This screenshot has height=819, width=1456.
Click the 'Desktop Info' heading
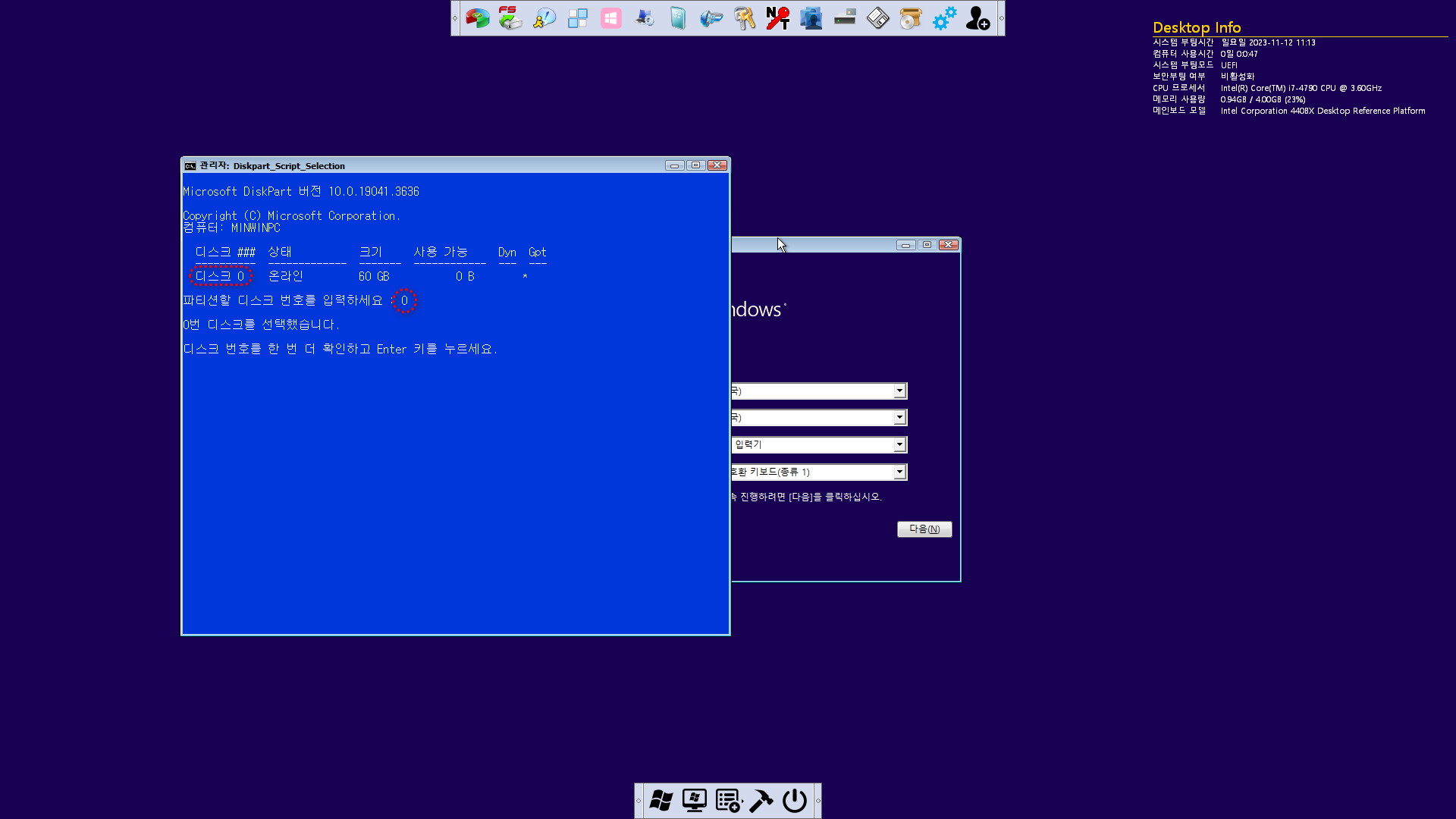(x=1197, y=27)
